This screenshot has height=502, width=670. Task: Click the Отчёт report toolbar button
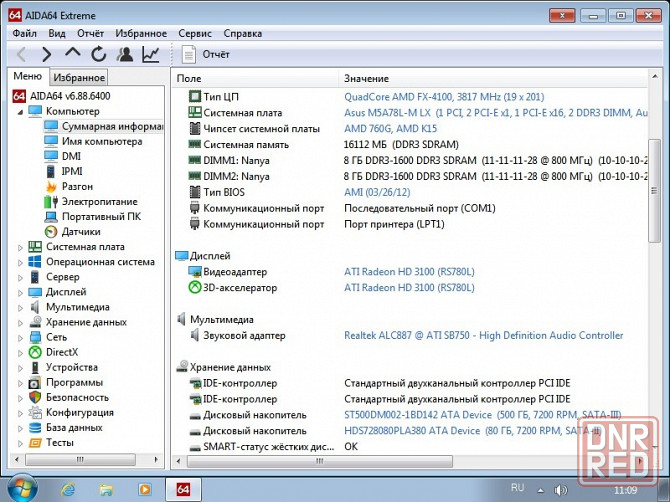pos(206,54)
